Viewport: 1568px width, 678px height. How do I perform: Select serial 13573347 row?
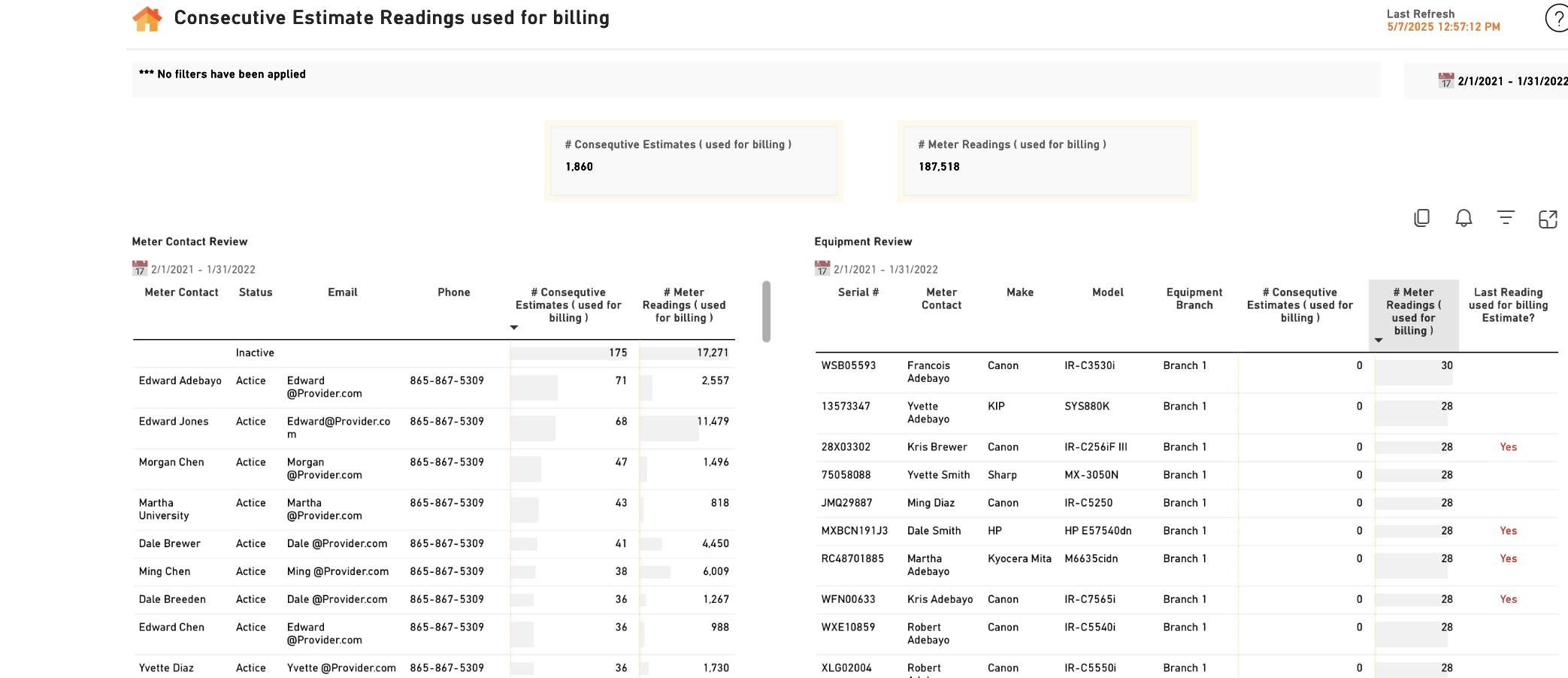pos(1186,413)
